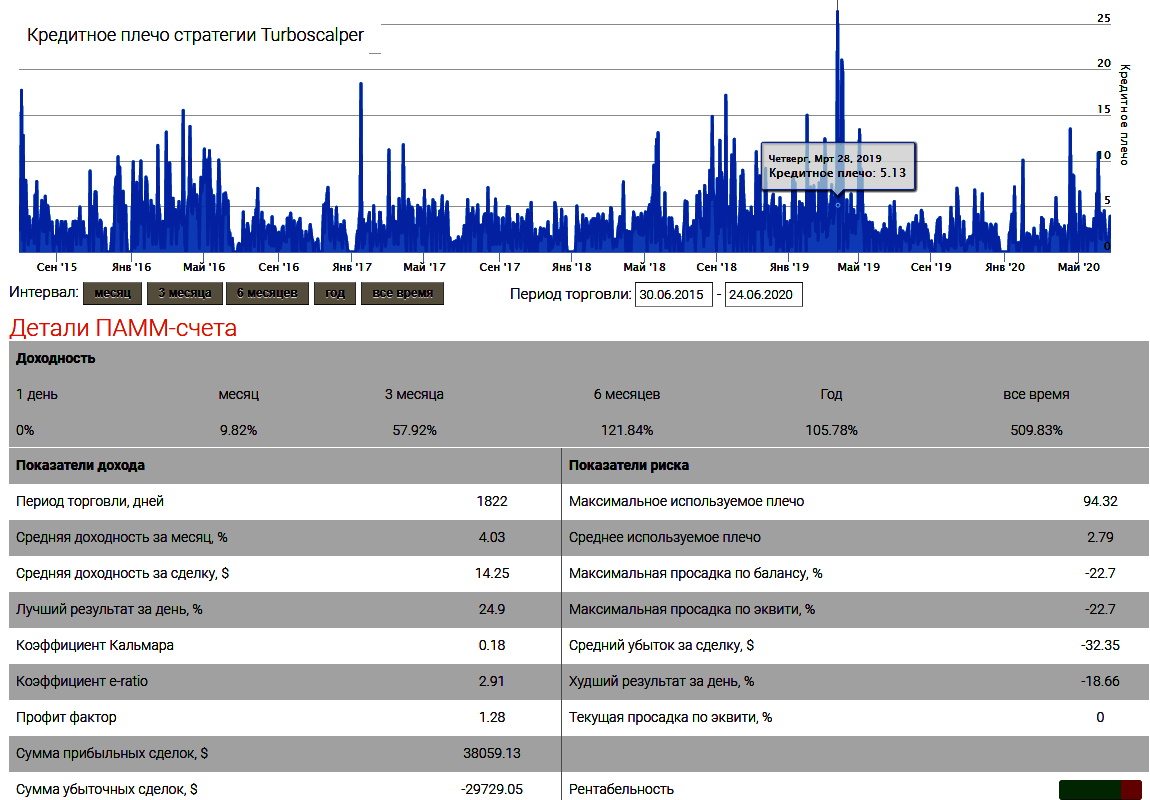
Task: Click the green part of Рентабельность bar
Action: tap(1089, 790)
